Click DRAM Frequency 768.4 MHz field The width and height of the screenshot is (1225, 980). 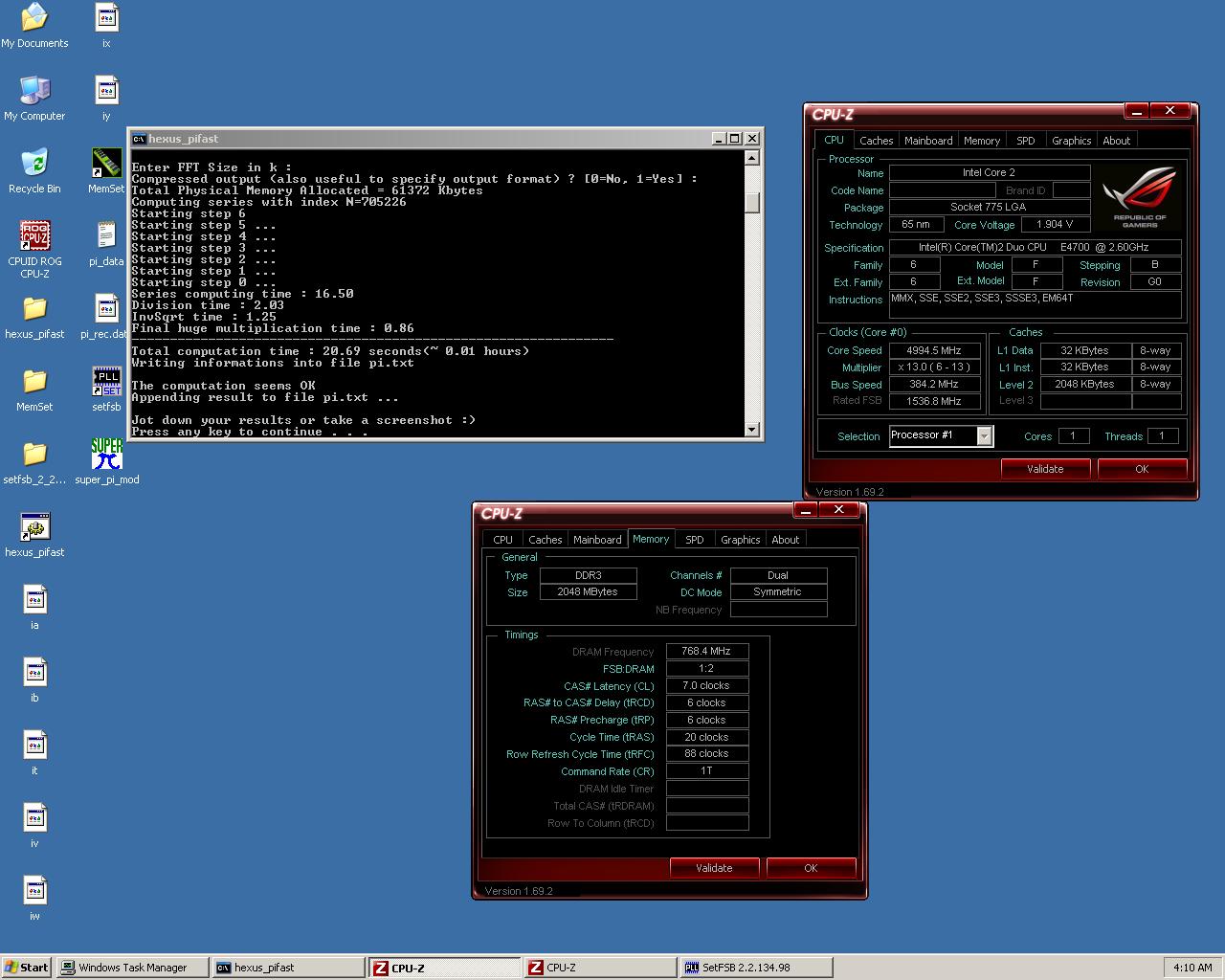[x=707, y=651]
